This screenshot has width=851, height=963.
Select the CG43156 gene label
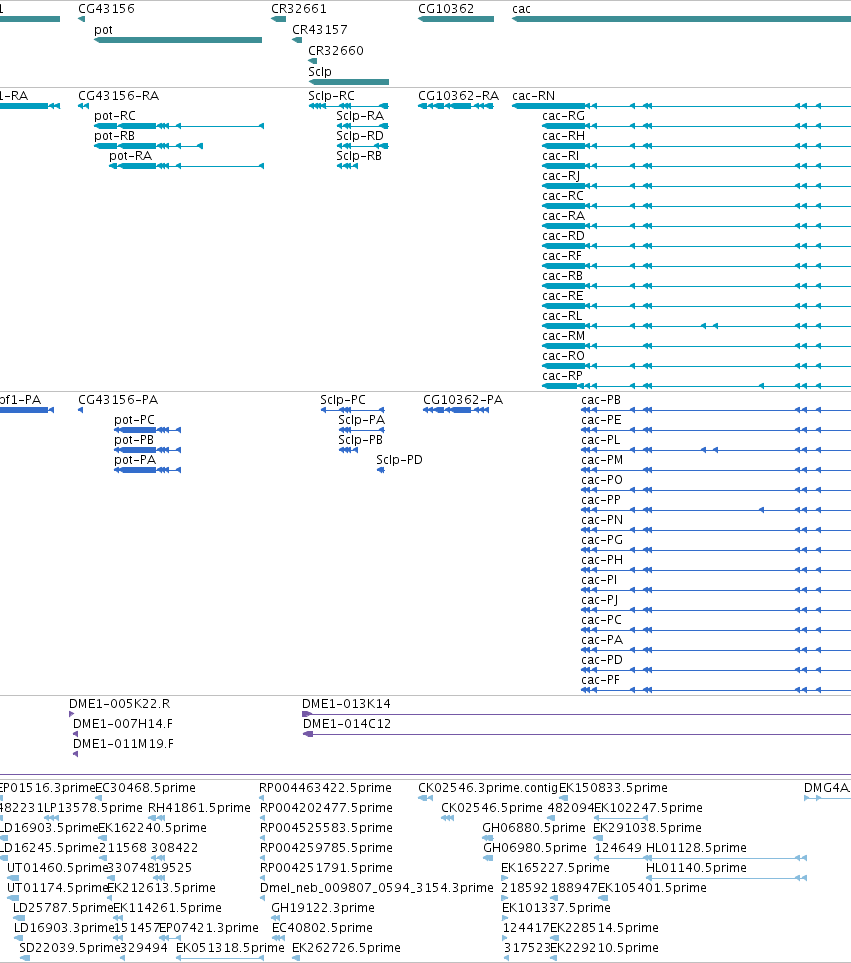[106, 9]
